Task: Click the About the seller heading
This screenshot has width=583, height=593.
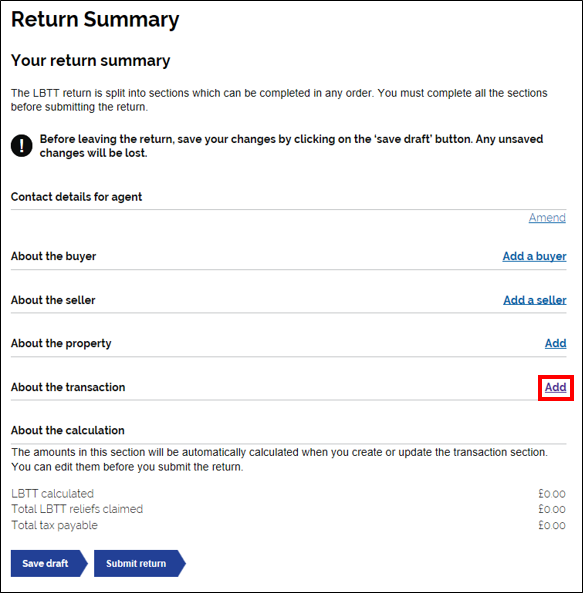Action: click(53, 300)
